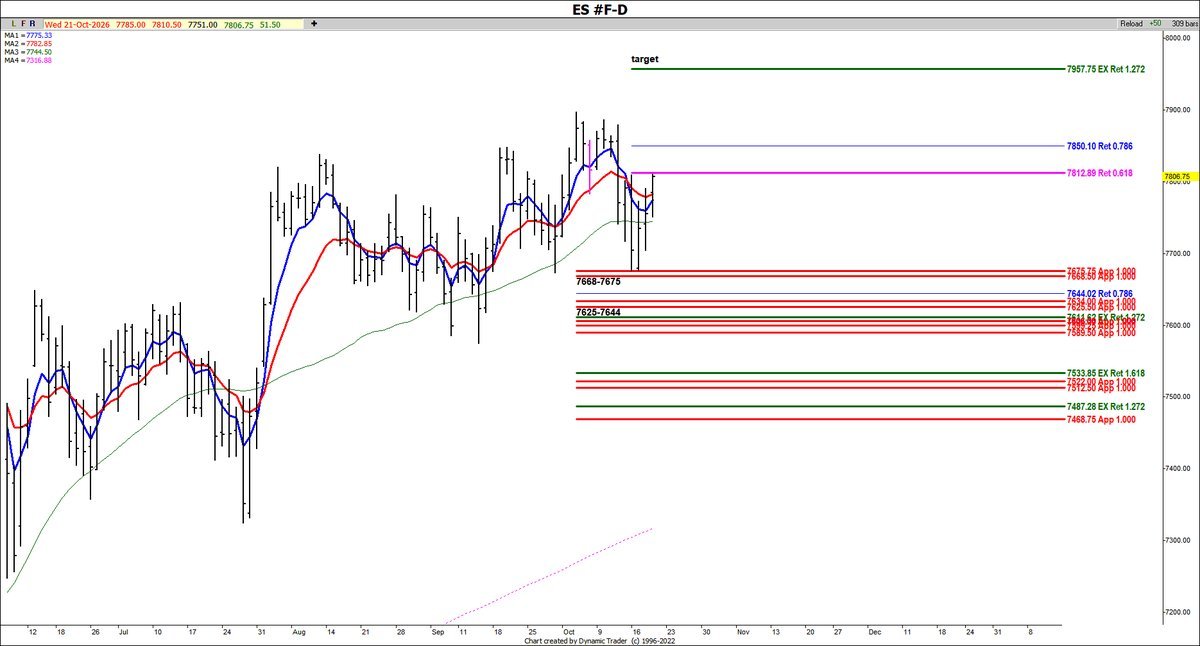Click the 7600.00 price axis label

click(1176, 325)
